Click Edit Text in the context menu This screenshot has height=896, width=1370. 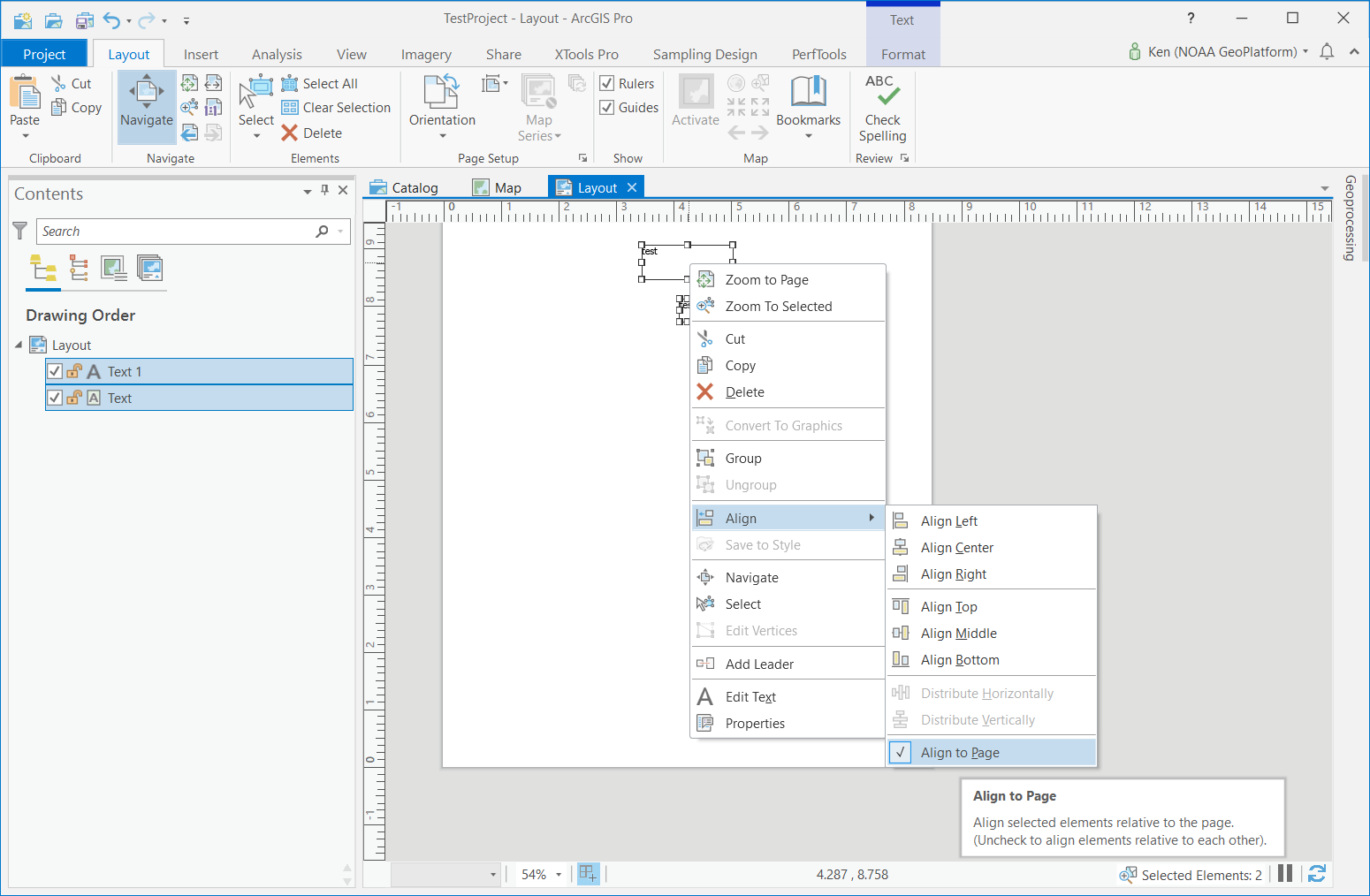[788, 697]
